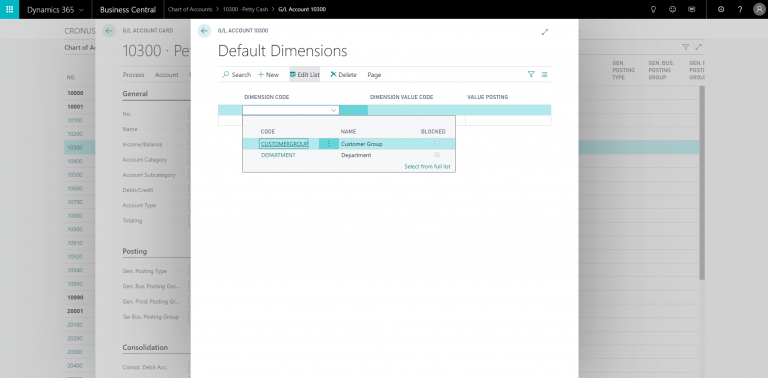
Task: Open Account menu on account card
Action: pyautogui.click(x=167, y=75)
